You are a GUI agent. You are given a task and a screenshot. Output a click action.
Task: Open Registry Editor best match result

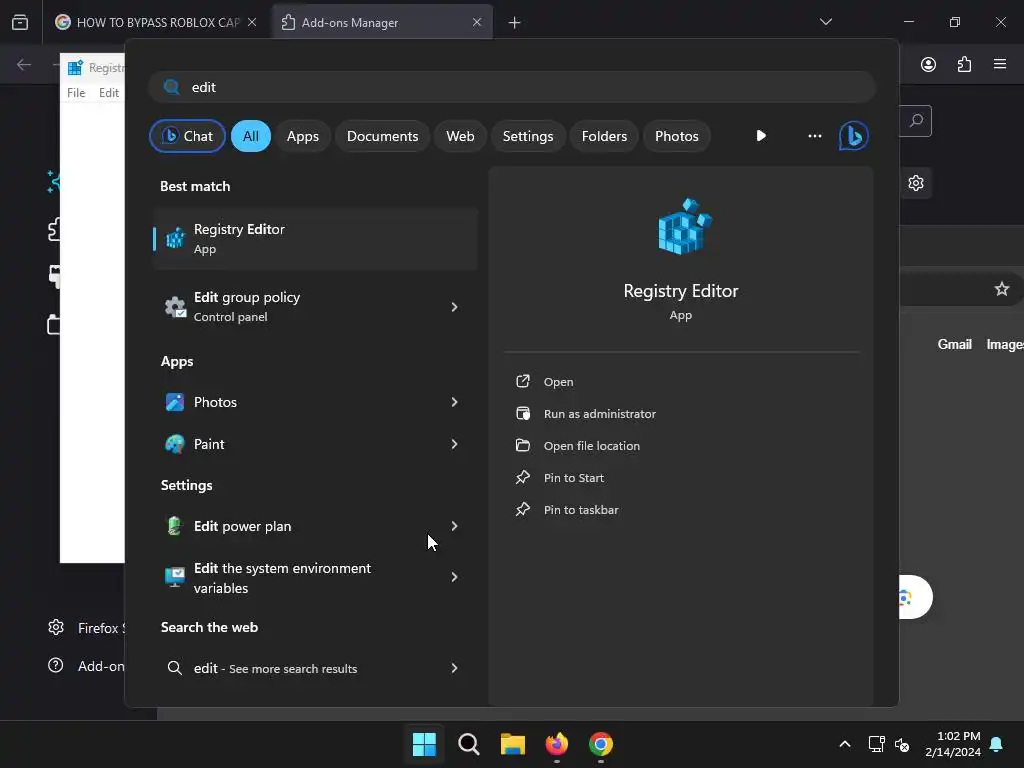(315, 238)
